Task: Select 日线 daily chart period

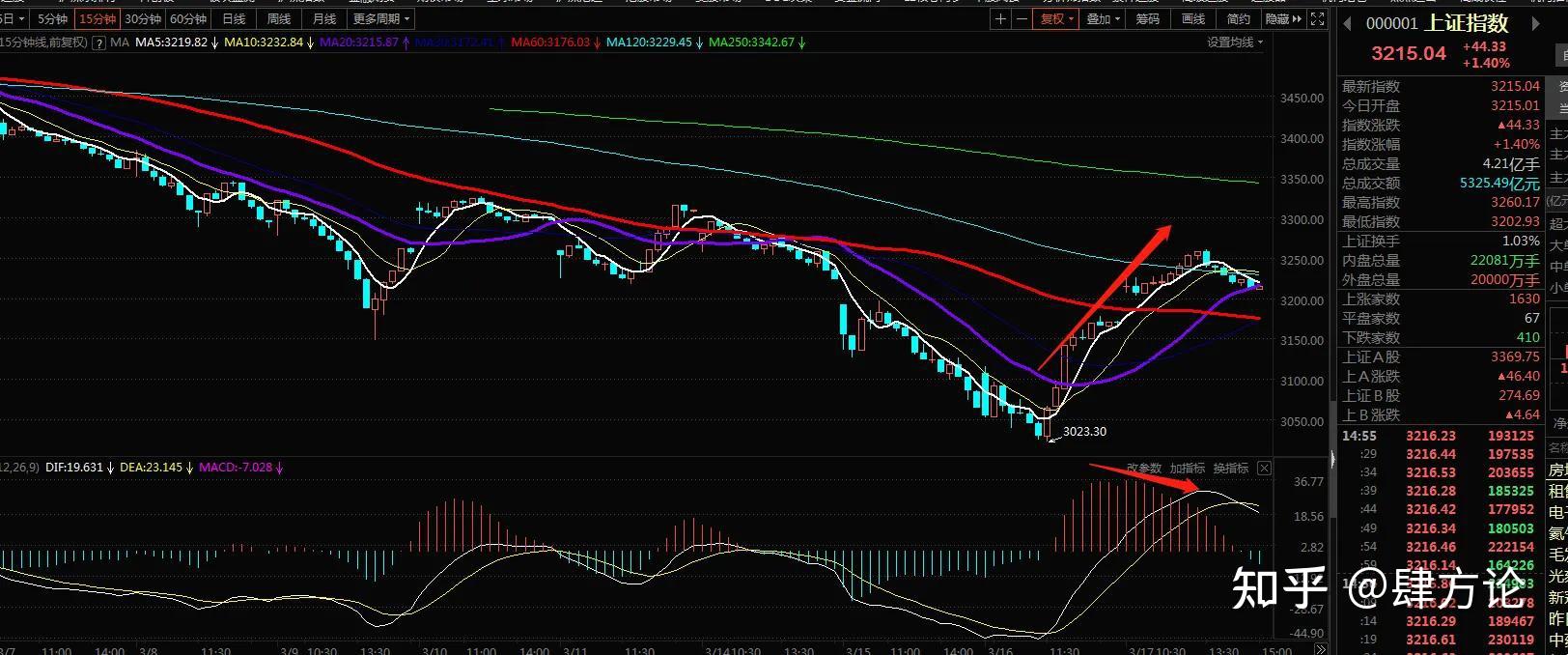Action: coord(234,19)
